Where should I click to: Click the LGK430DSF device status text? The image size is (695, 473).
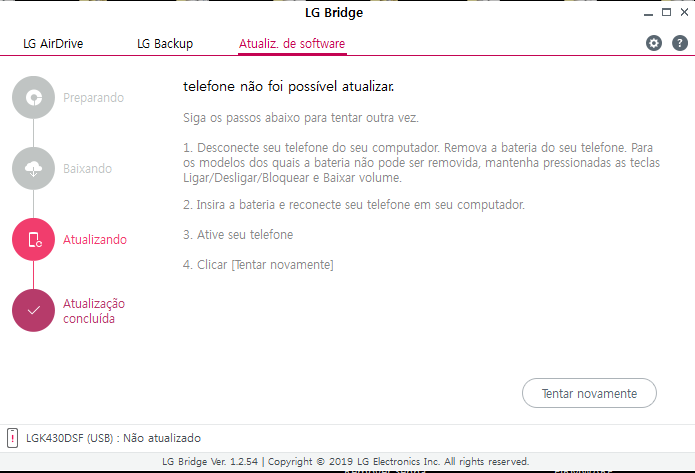click(x=113, y=438)
